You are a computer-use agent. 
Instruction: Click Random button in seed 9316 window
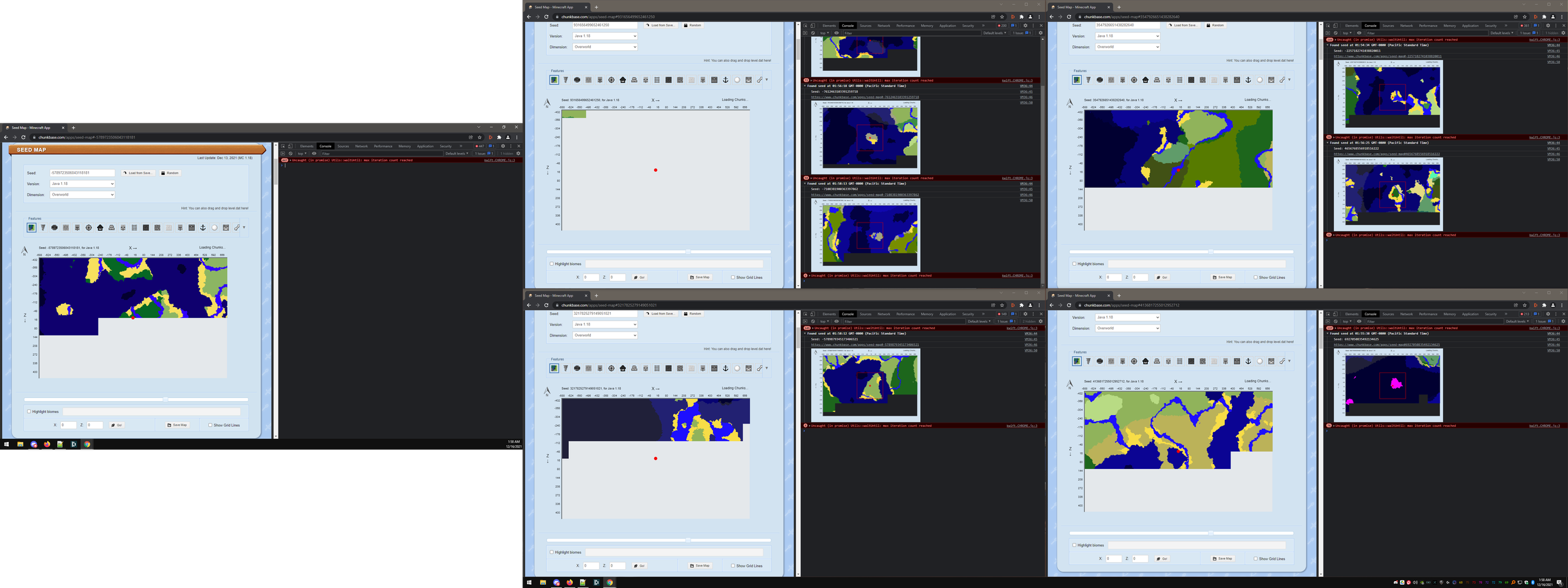(x=692, y=25)
